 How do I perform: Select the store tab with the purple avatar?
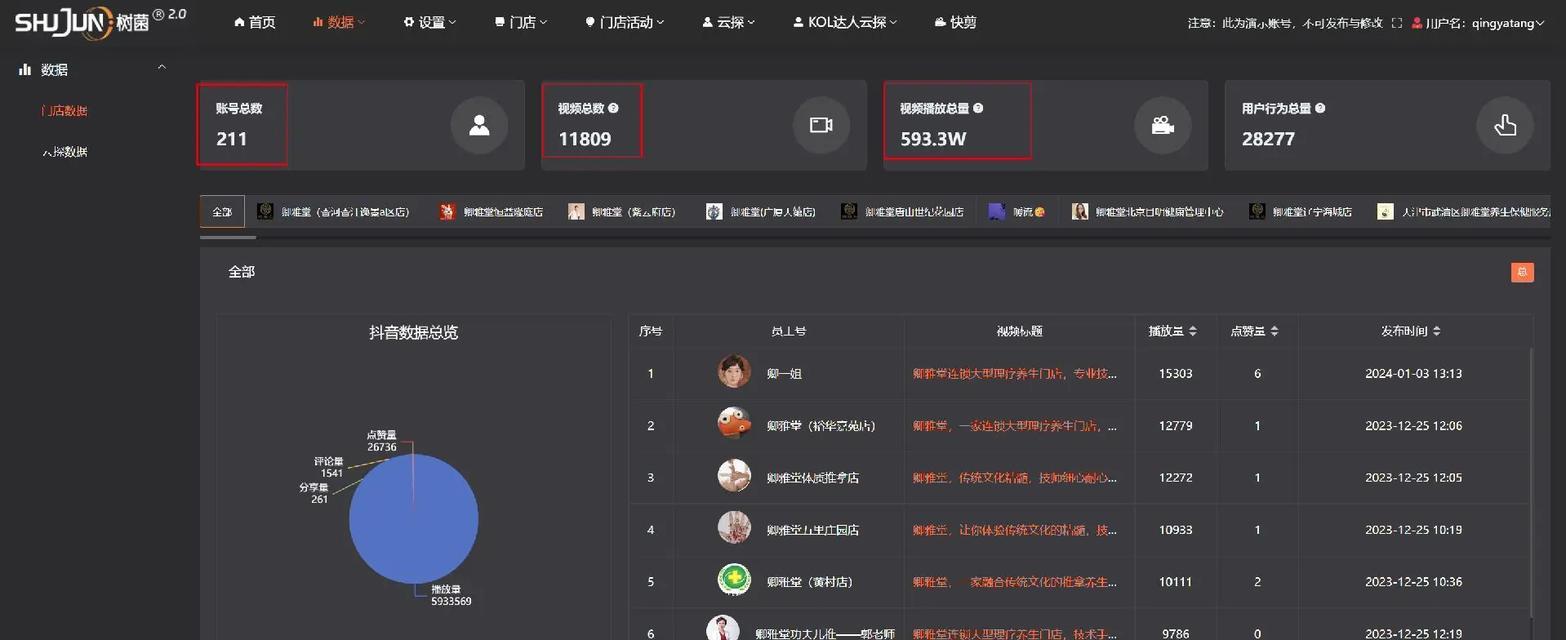[1017, 212]
